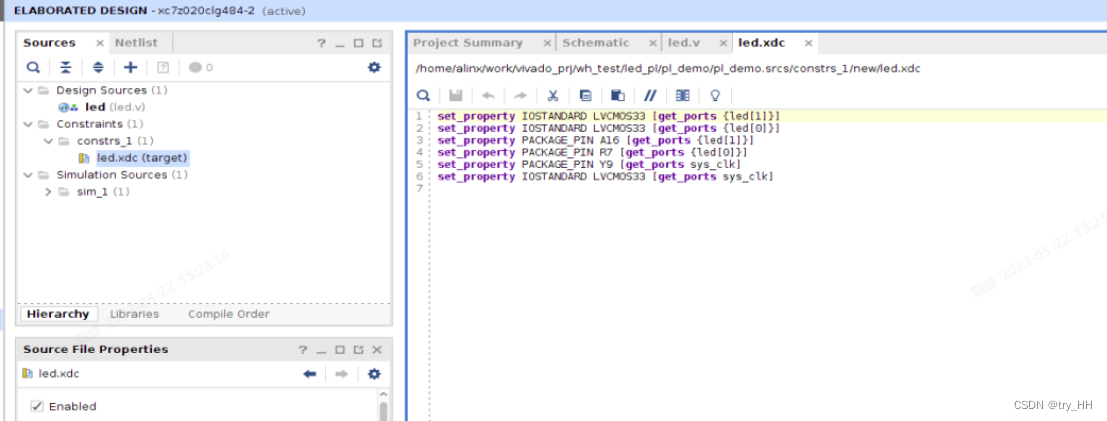Click code line 3 with PACKAGE_PIN A16

point(595,140)
